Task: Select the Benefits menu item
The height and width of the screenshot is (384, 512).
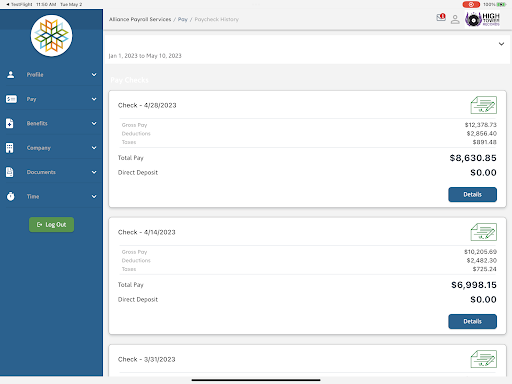Action: pyautogui.click(x=51, y=123)
